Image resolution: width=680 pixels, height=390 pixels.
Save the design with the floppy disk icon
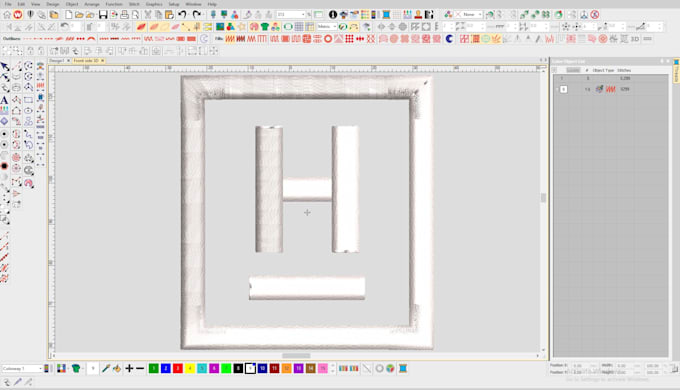click(103, 15)
